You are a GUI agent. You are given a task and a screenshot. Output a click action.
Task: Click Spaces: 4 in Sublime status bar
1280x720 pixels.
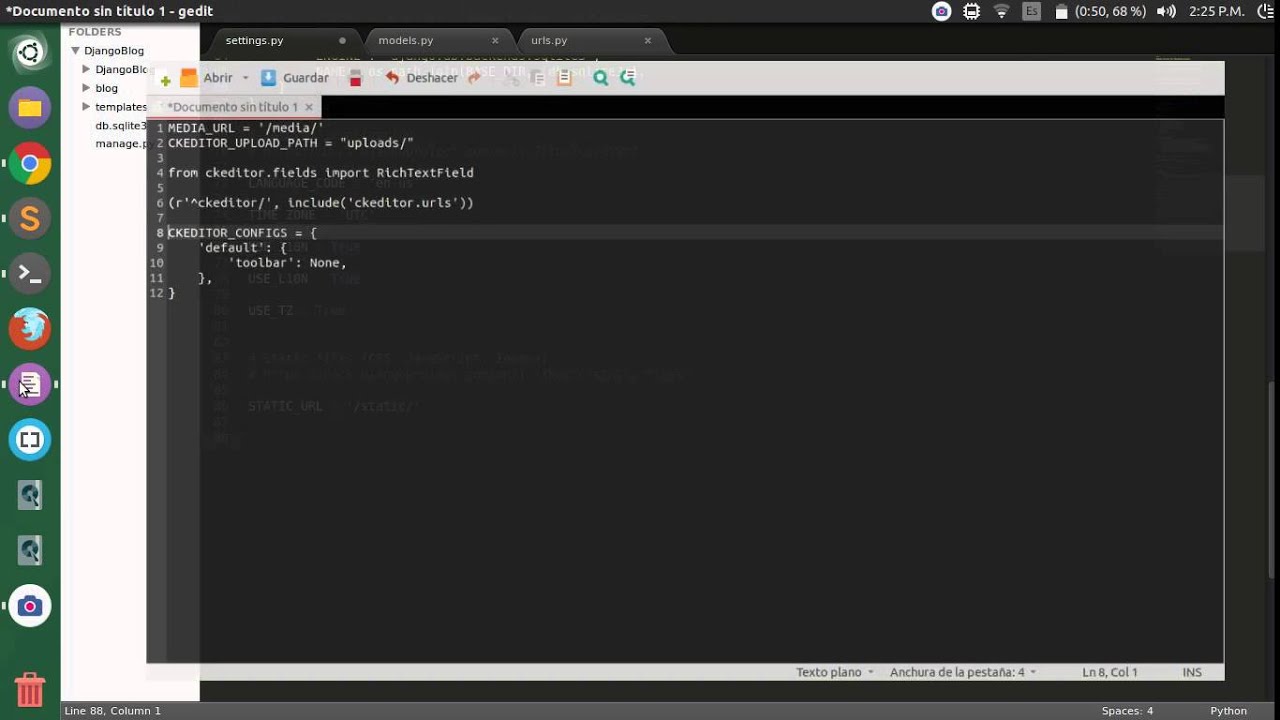pos(1127,711)
